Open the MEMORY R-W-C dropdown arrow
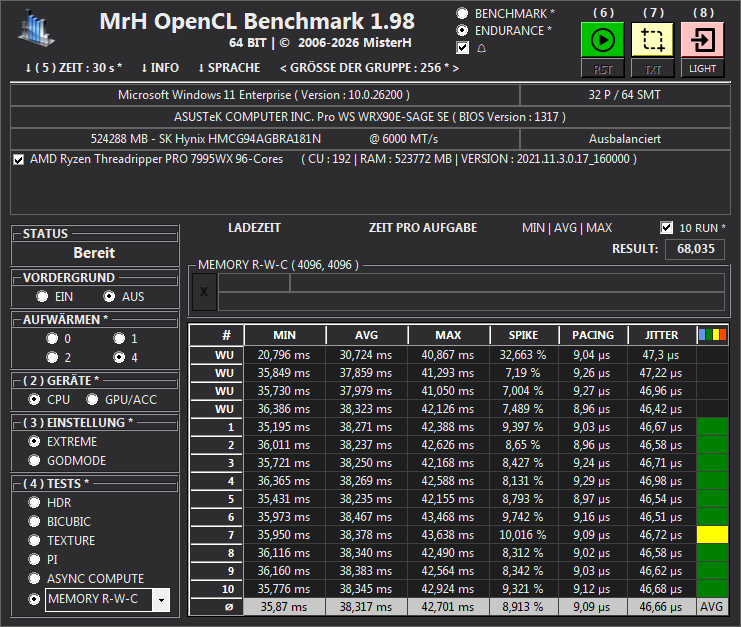 161,600
